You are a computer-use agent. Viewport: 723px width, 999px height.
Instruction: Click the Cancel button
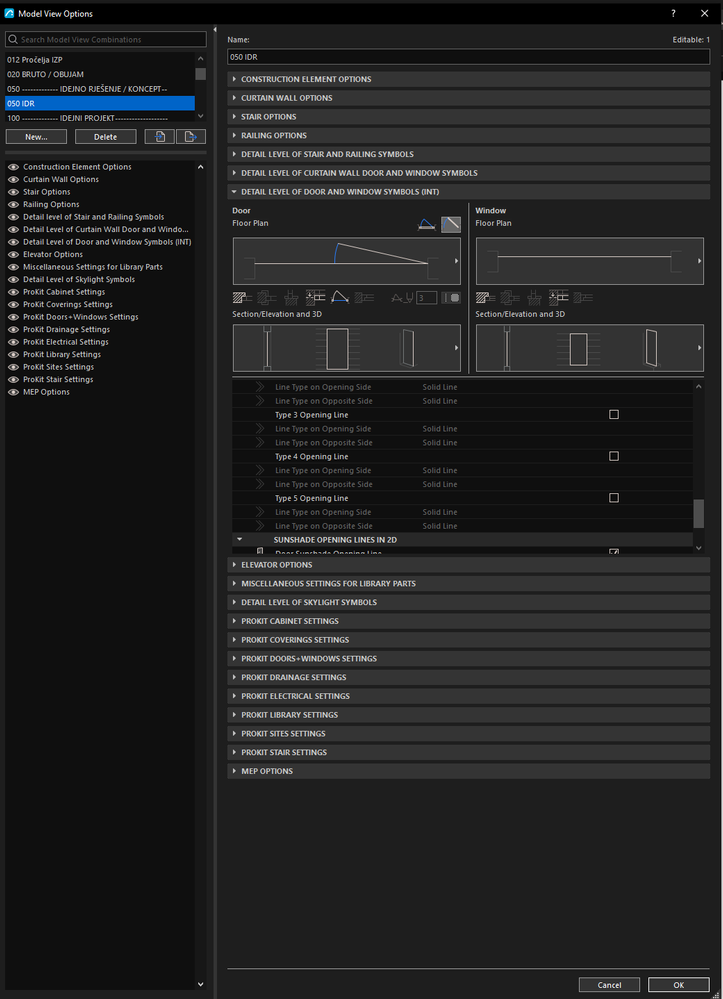610,985
